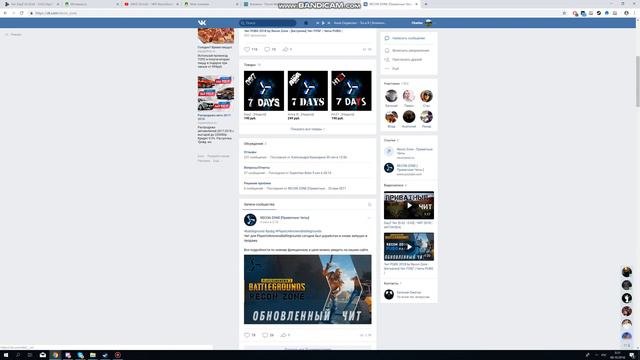This screenshot has width=640, height=360.
Task: Open the H1Z1 7 DAYS product thumbnail
Action: click(x=351, y=91)
